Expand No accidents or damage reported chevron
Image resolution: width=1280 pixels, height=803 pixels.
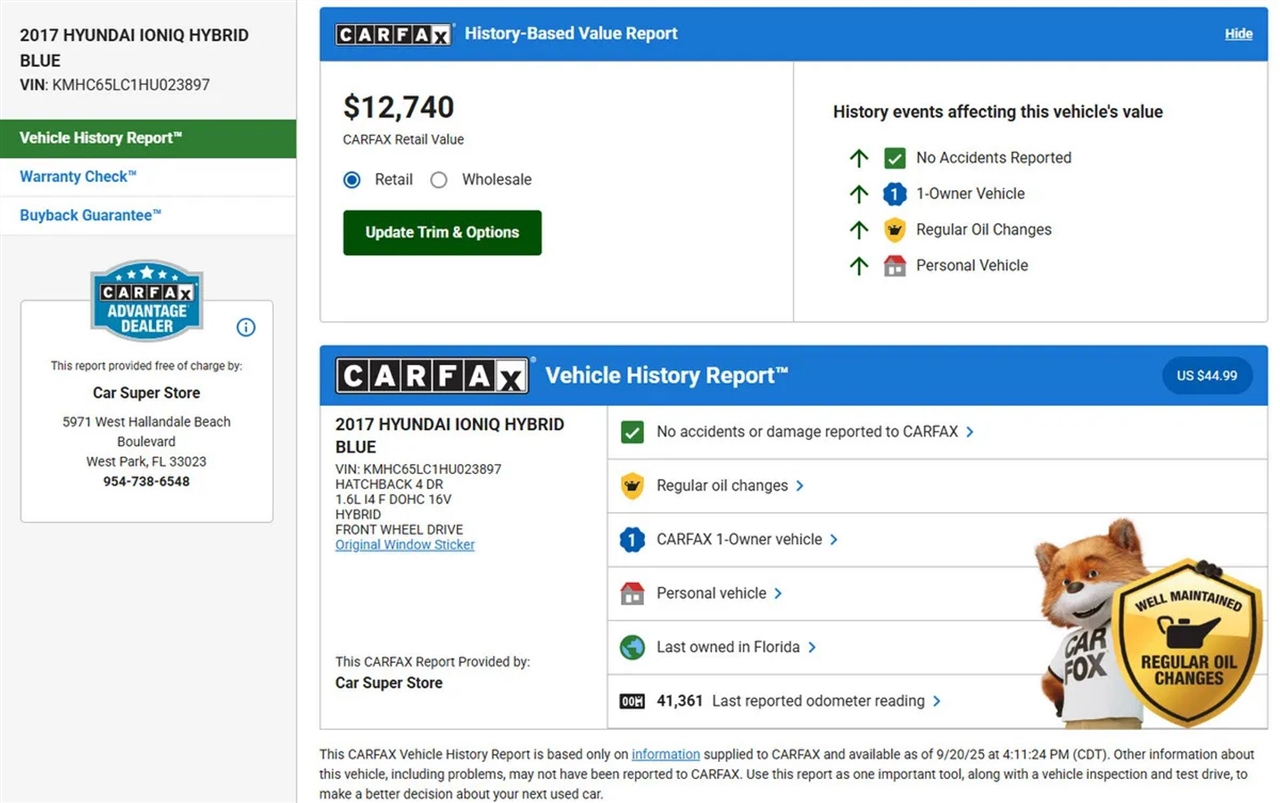(x=970, y=432)
